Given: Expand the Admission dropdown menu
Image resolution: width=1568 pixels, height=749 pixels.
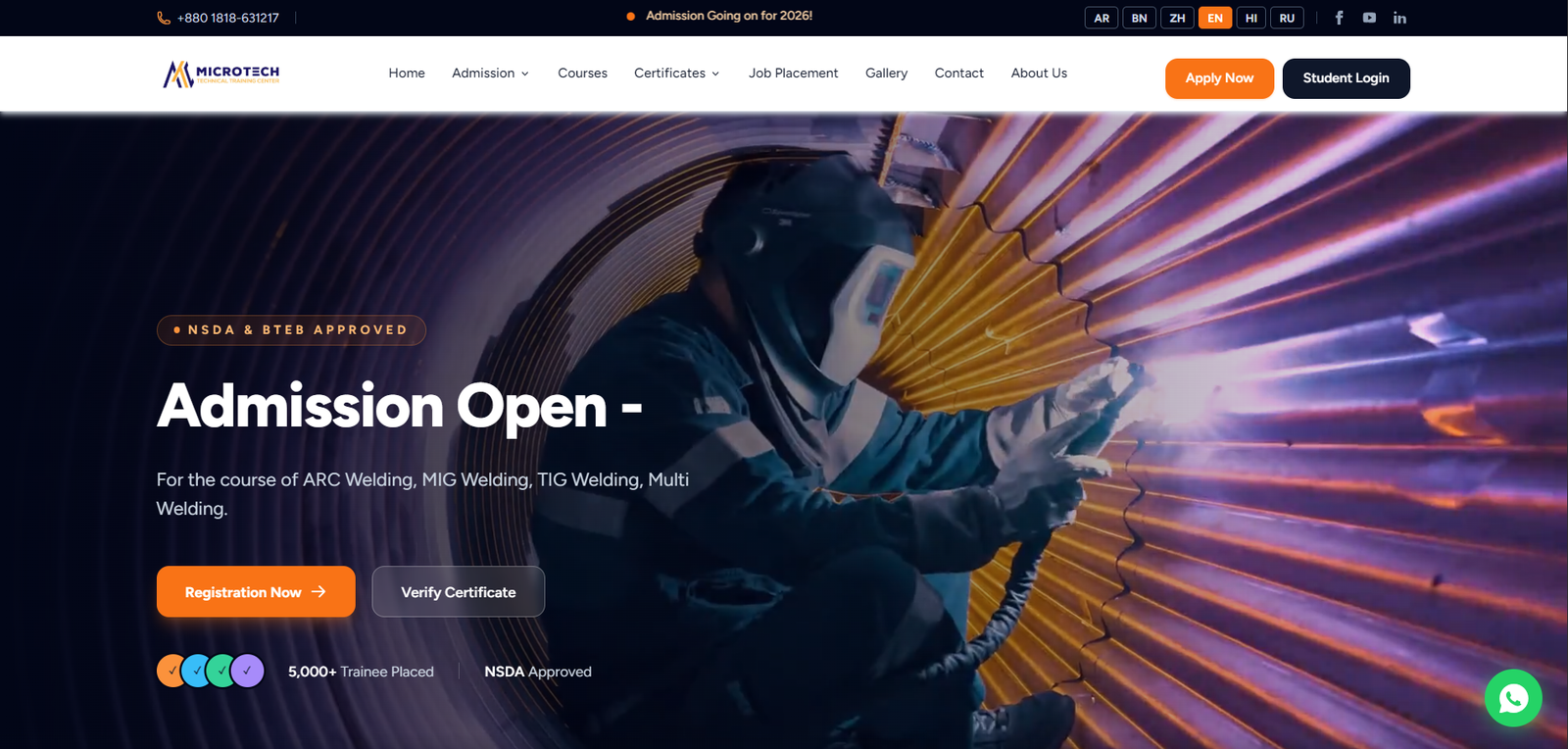Looking at the screenshot, I should pyautogui.click(x=491, y=74).
